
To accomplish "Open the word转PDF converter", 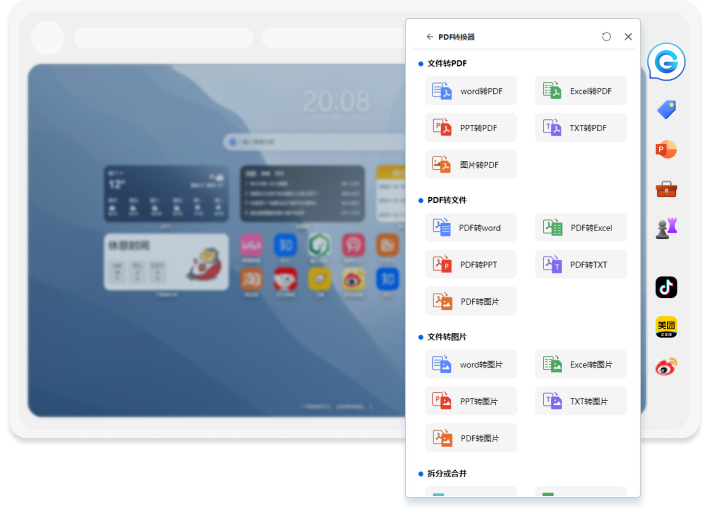I will [x=471, y=91].
